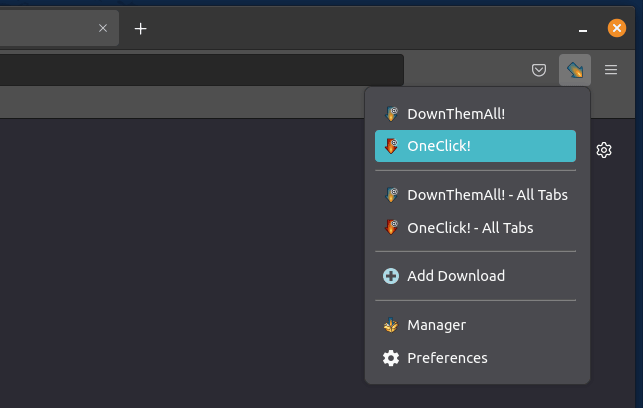Close the browser with orange X button

click(x=617, y=28)
